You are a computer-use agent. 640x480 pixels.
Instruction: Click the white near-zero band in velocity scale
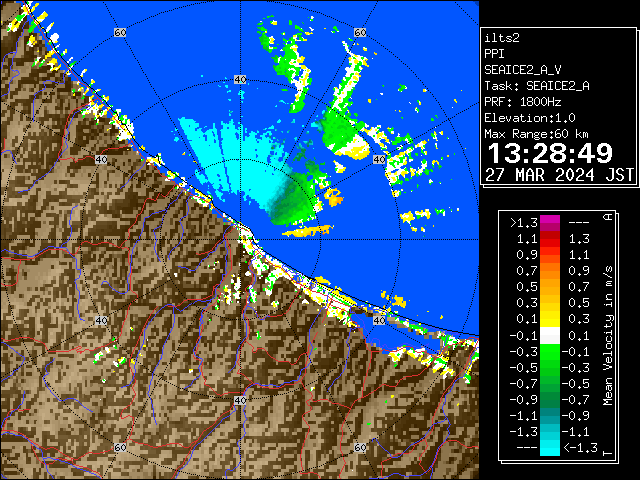pyautogui.click(x=550, y=336)
